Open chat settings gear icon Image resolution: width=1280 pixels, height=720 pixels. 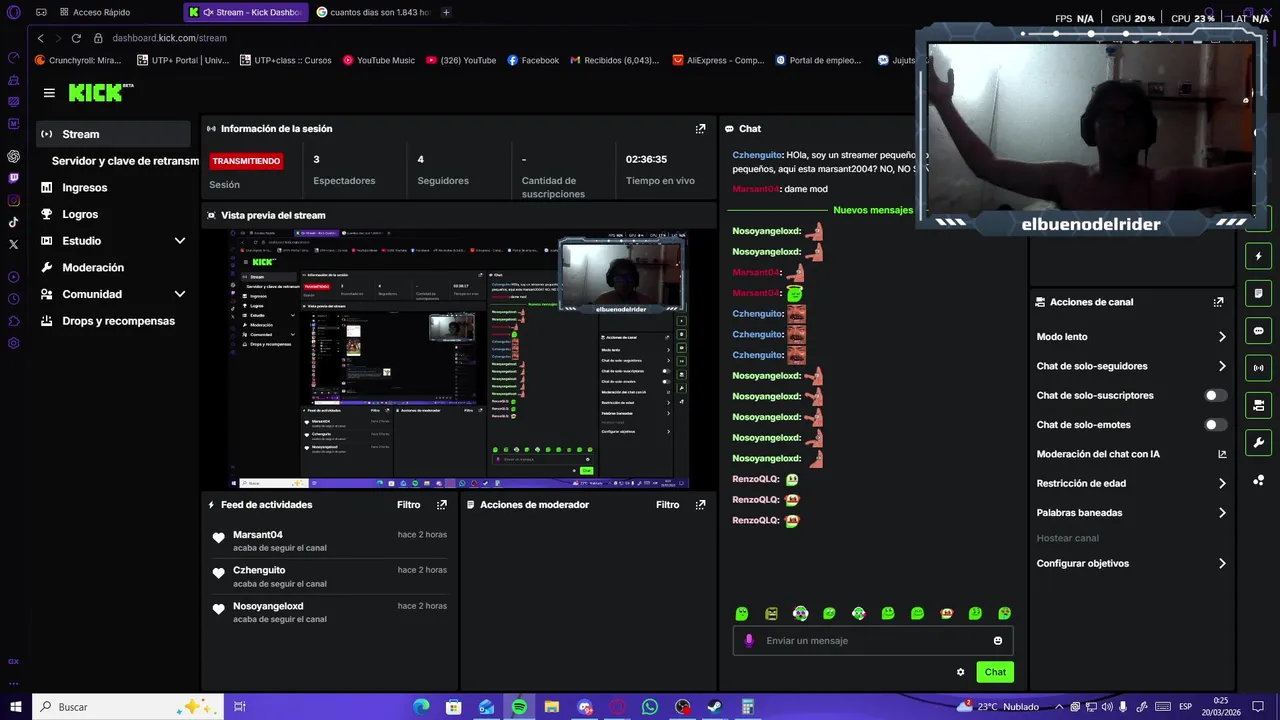coord(961,672)
